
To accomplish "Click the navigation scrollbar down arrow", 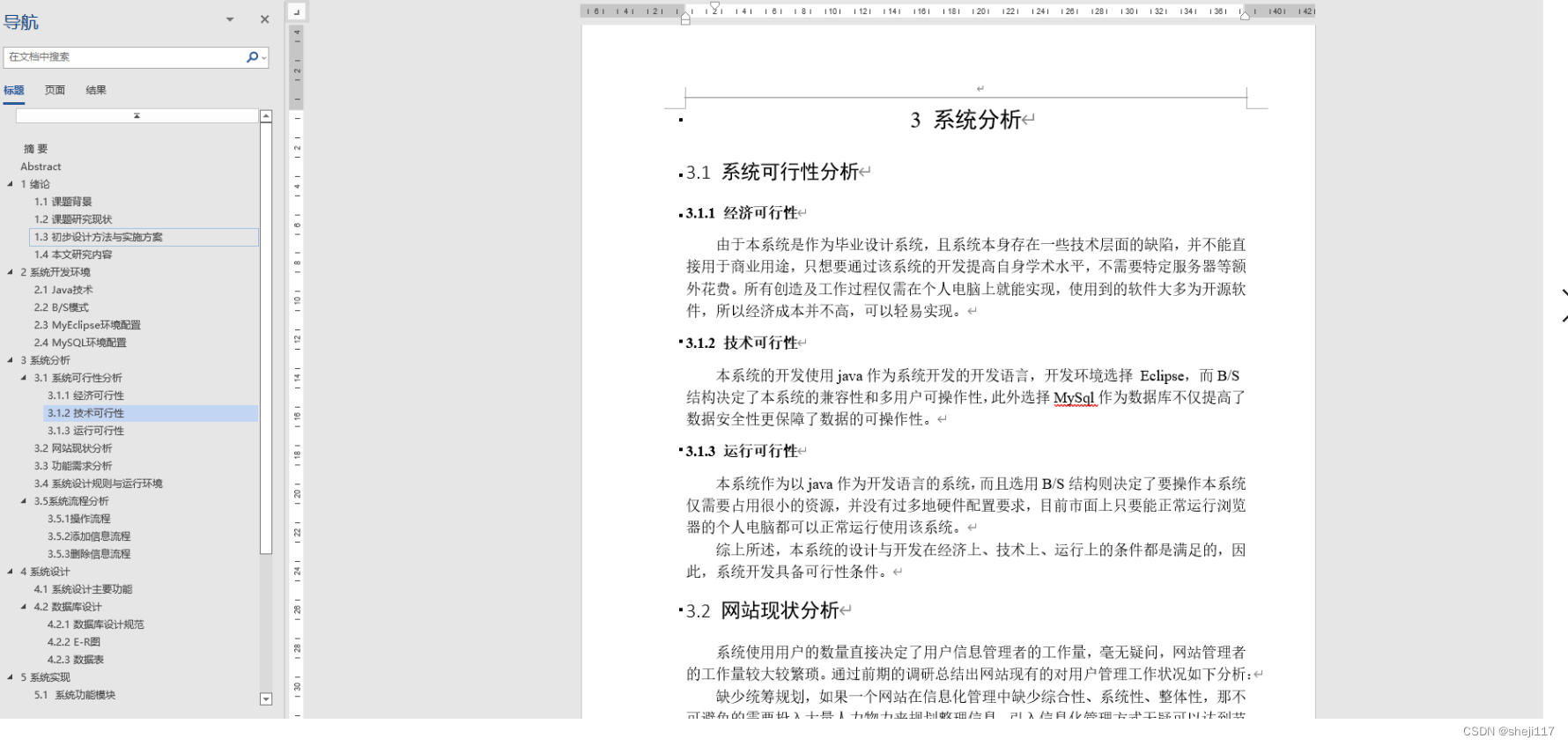I will pos(266,699).
